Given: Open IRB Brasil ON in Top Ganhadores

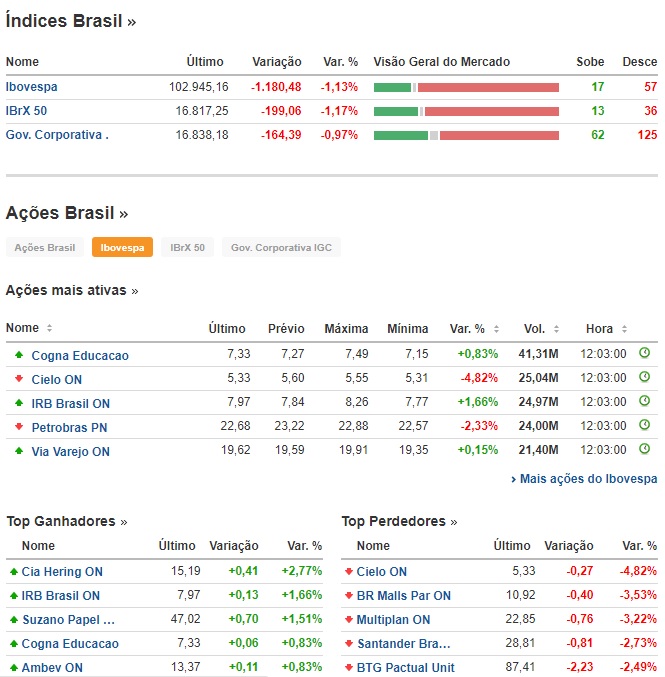Looking at the screenshot, I should tap(60, 596).
